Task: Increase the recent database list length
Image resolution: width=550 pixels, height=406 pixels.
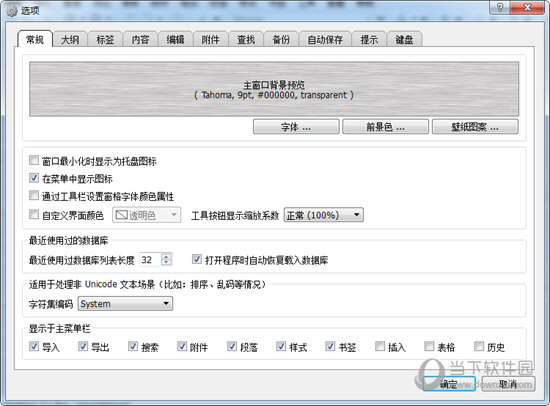Action: coord(166,257)
